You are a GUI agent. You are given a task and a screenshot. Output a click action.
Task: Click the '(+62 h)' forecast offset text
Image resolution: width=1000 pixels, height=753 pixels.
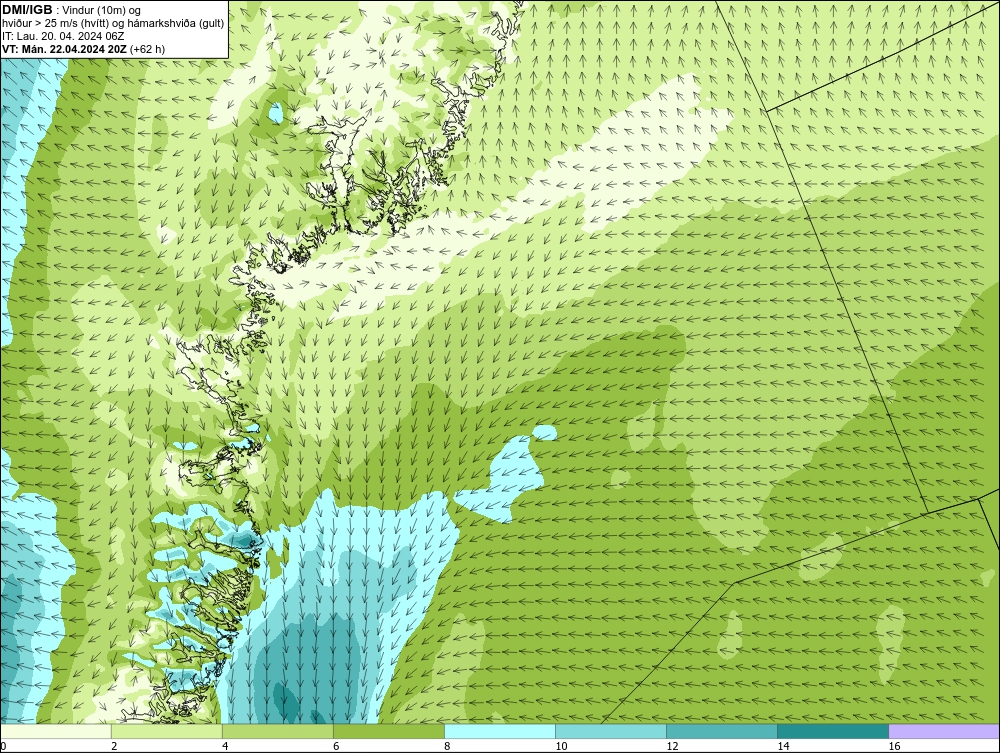point(147,49)
